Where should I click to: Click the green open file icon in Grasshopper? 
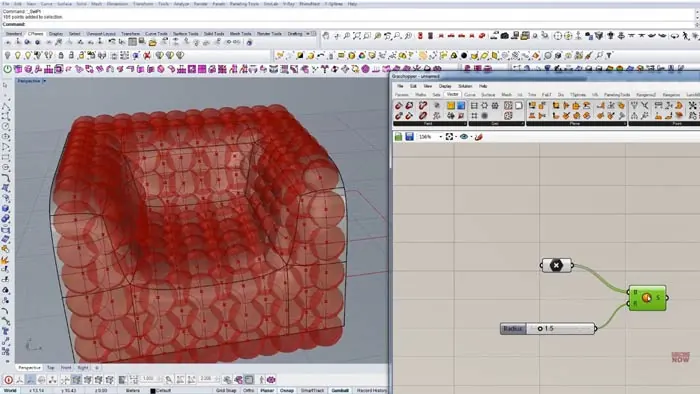[x=398, y=137]
